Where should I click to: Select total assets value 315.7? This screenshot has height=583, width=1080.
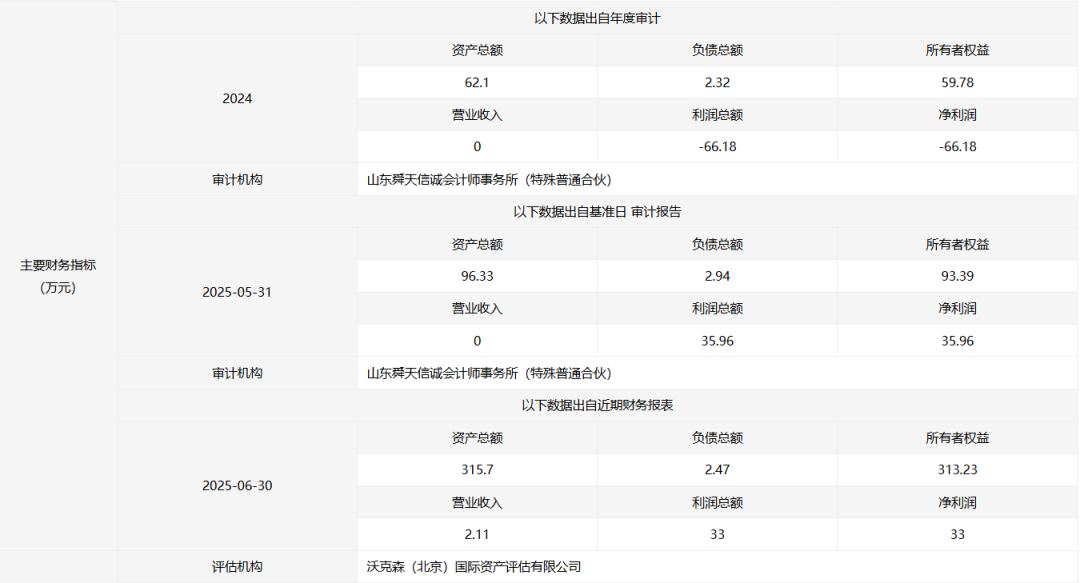click(477, 470)
